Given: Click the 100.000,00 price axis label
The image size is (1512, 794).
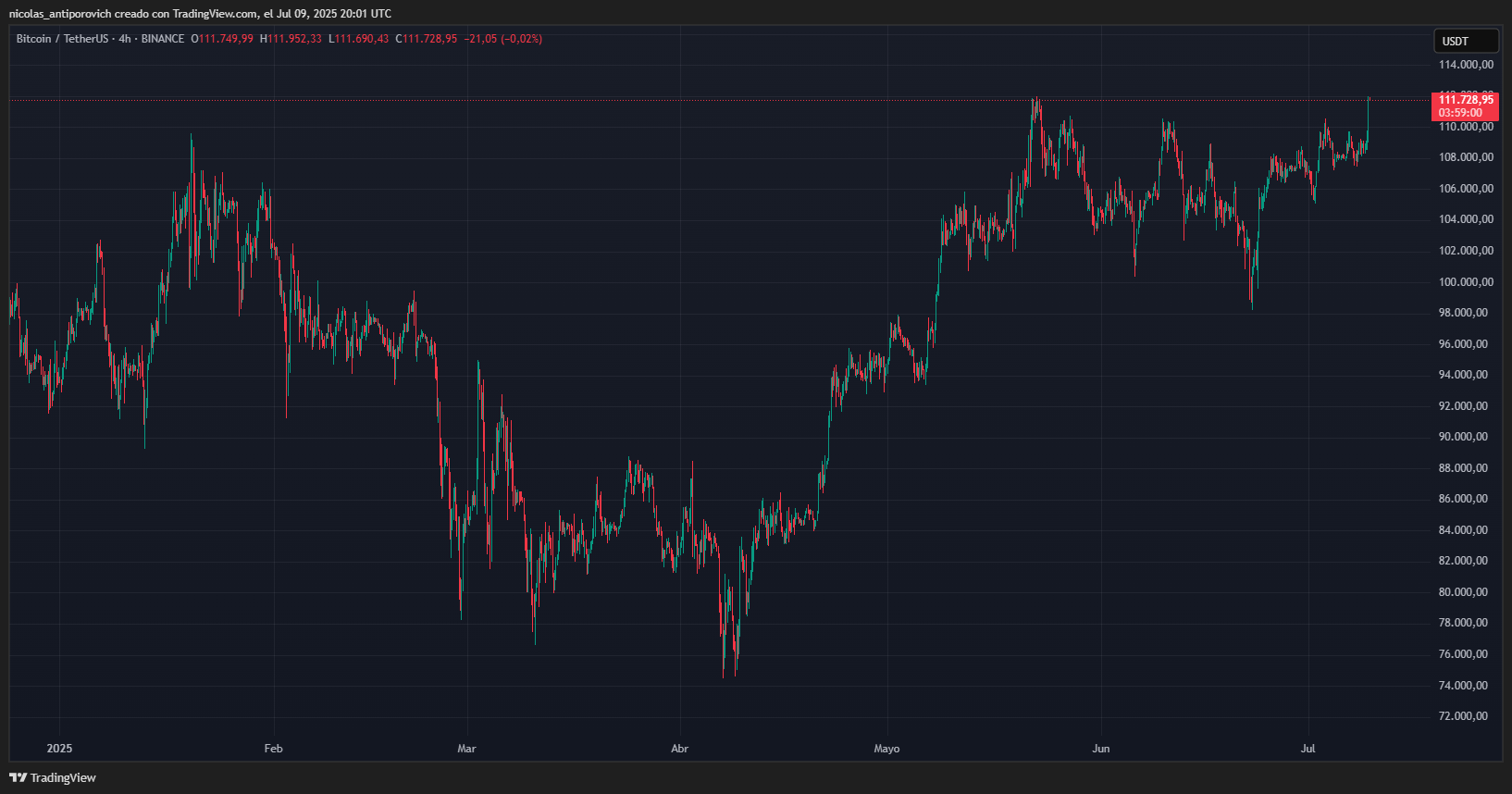Looking at the screenshot, I should tap(1466, 282).
